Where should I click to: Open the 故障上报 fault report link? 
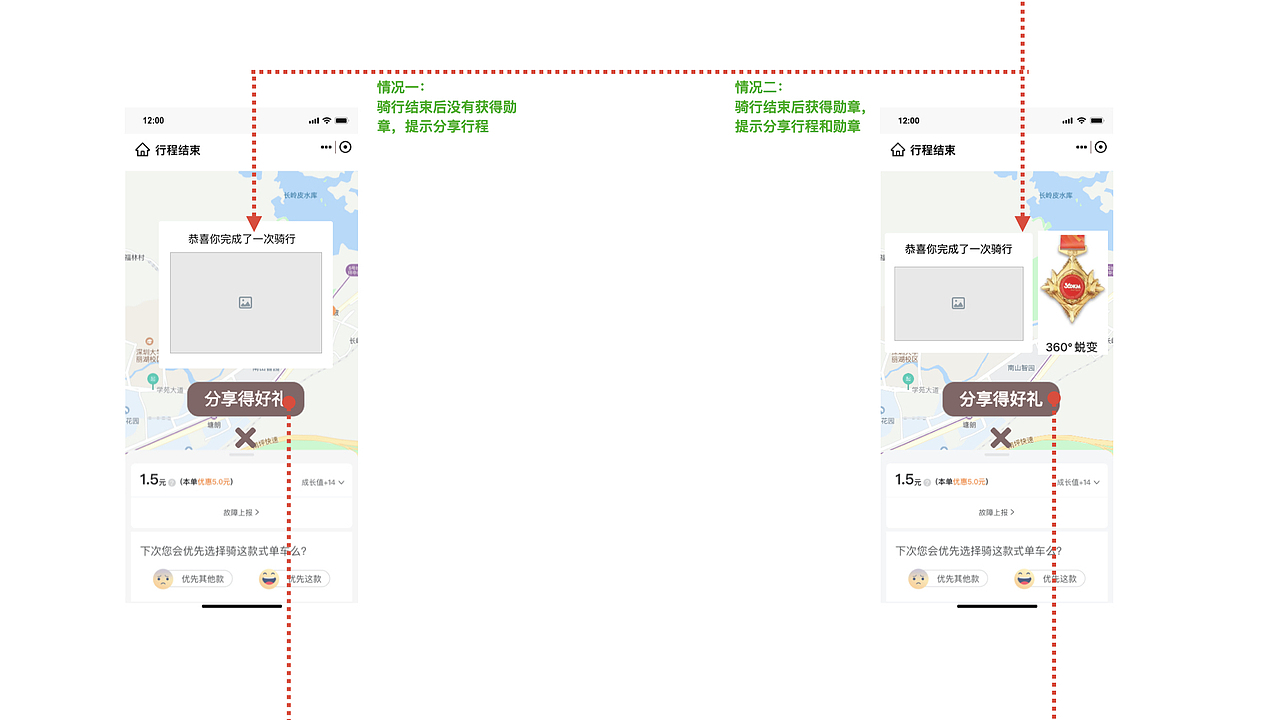click(x=240, y=510)
